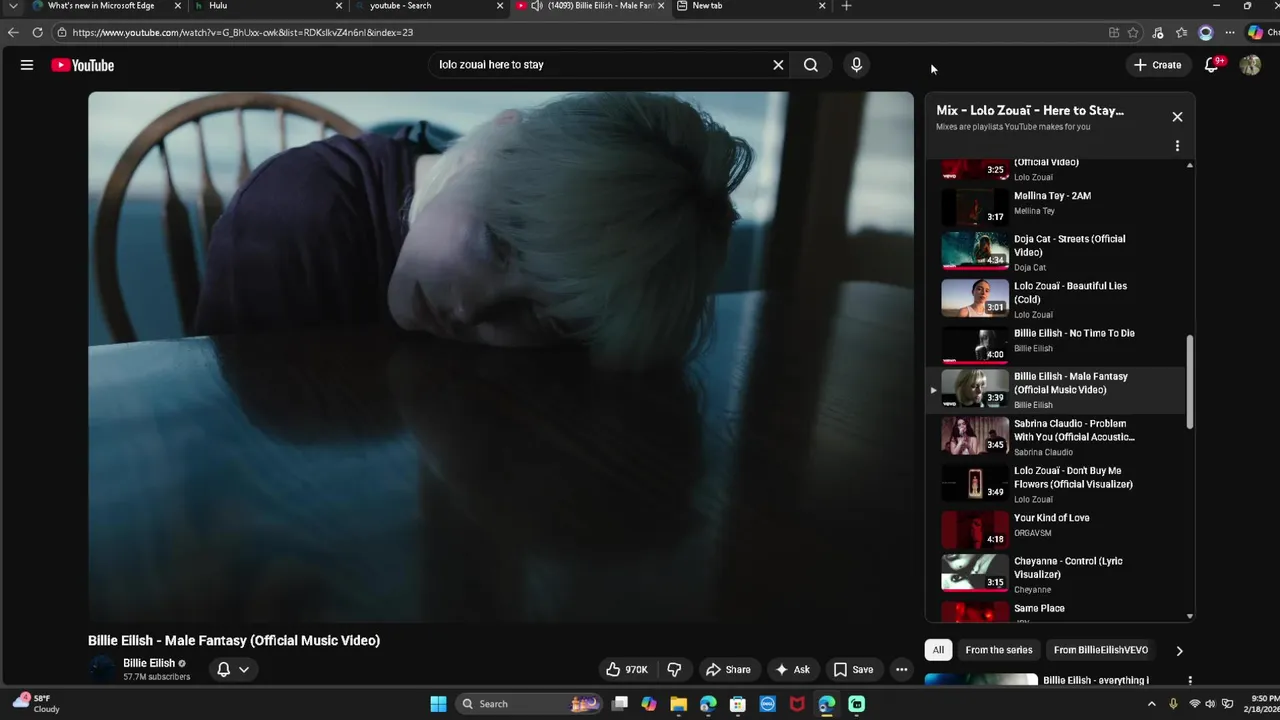
Task: Open File Explorer from taskbar
Action: coord(678,704)
